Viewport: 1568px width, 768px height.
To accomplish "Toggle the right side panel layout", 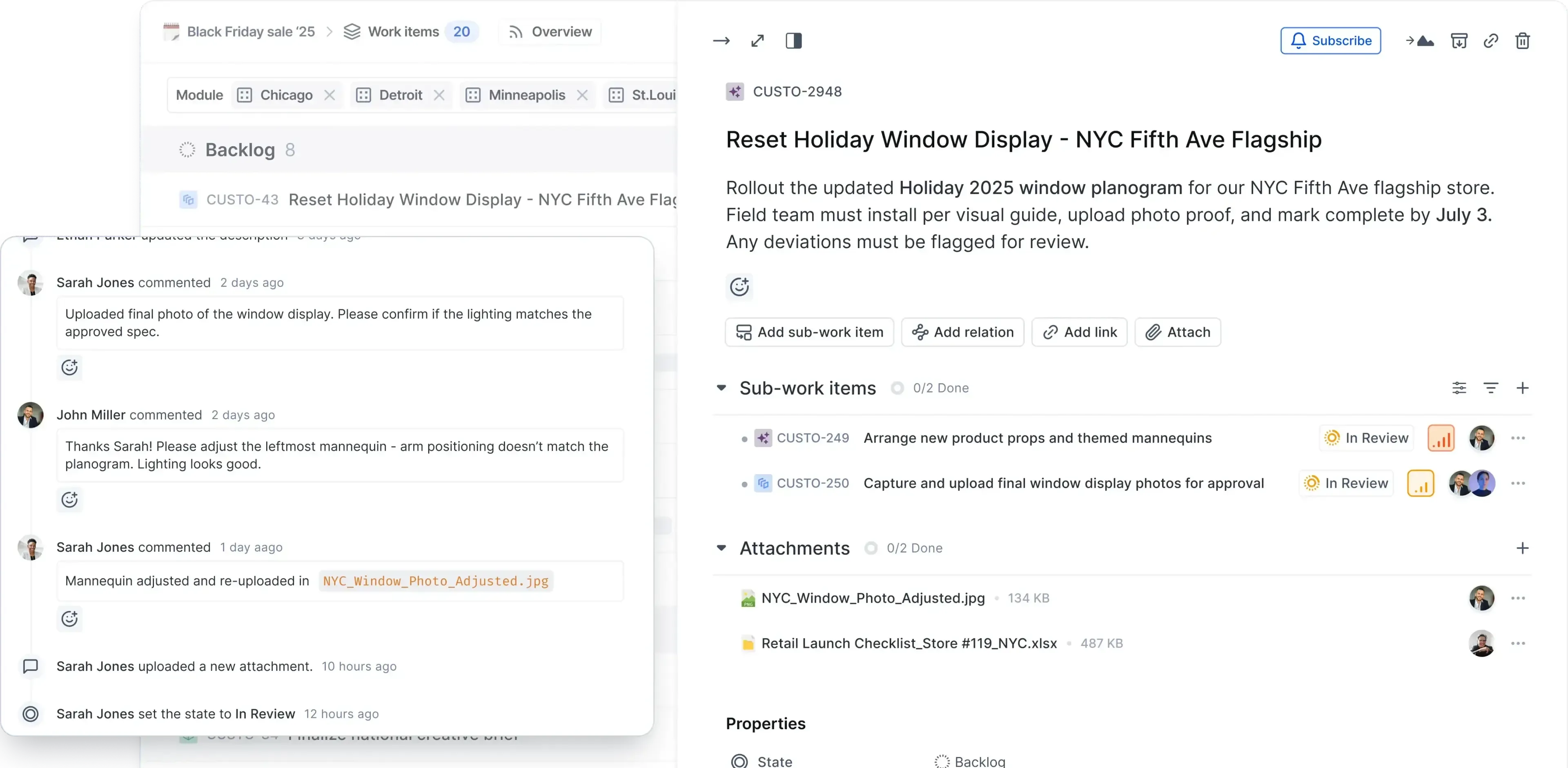I will coord(794,41).
